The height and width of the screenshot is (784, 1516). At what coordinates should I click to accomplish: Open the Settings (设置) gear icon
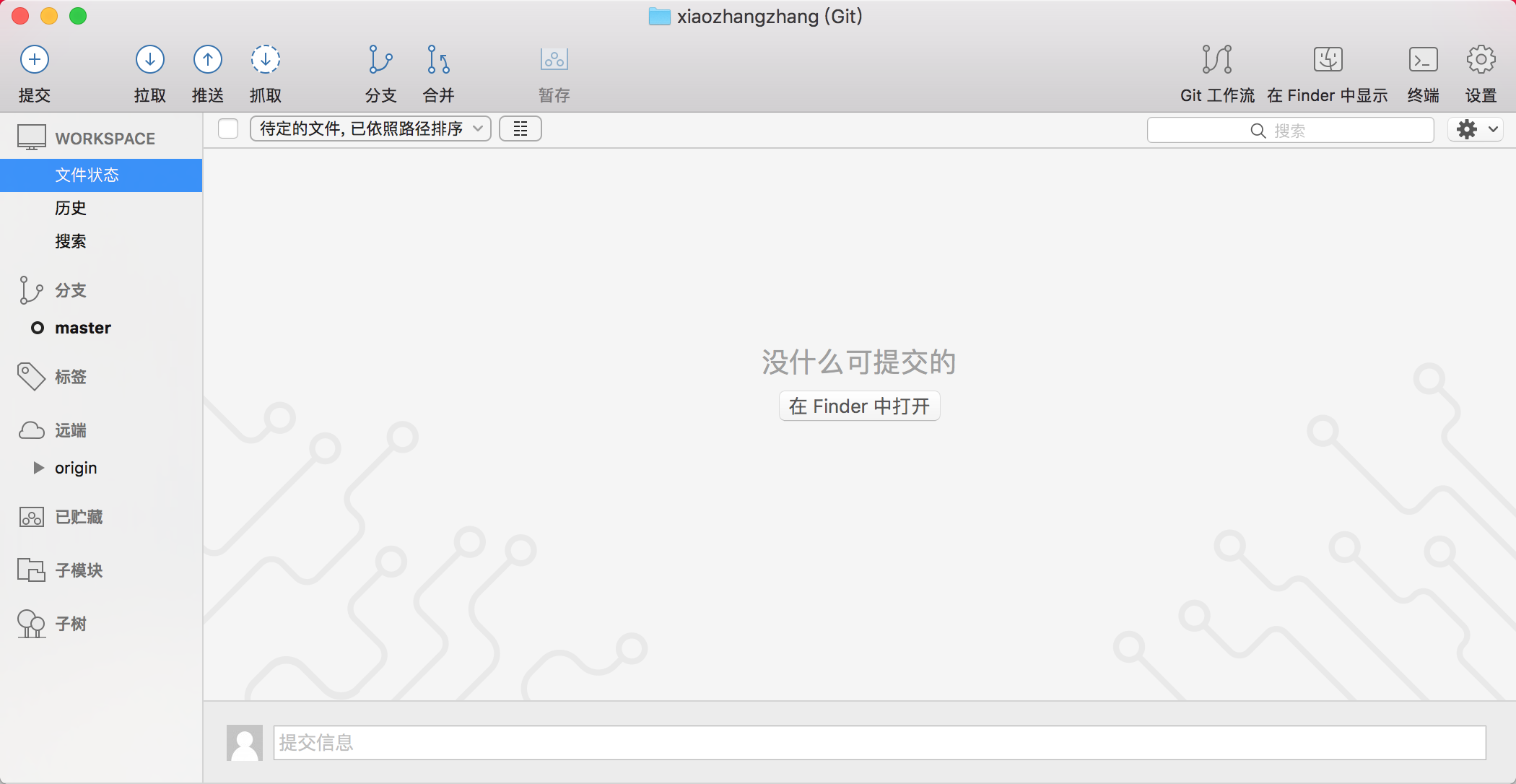[x=1481, y=60]
